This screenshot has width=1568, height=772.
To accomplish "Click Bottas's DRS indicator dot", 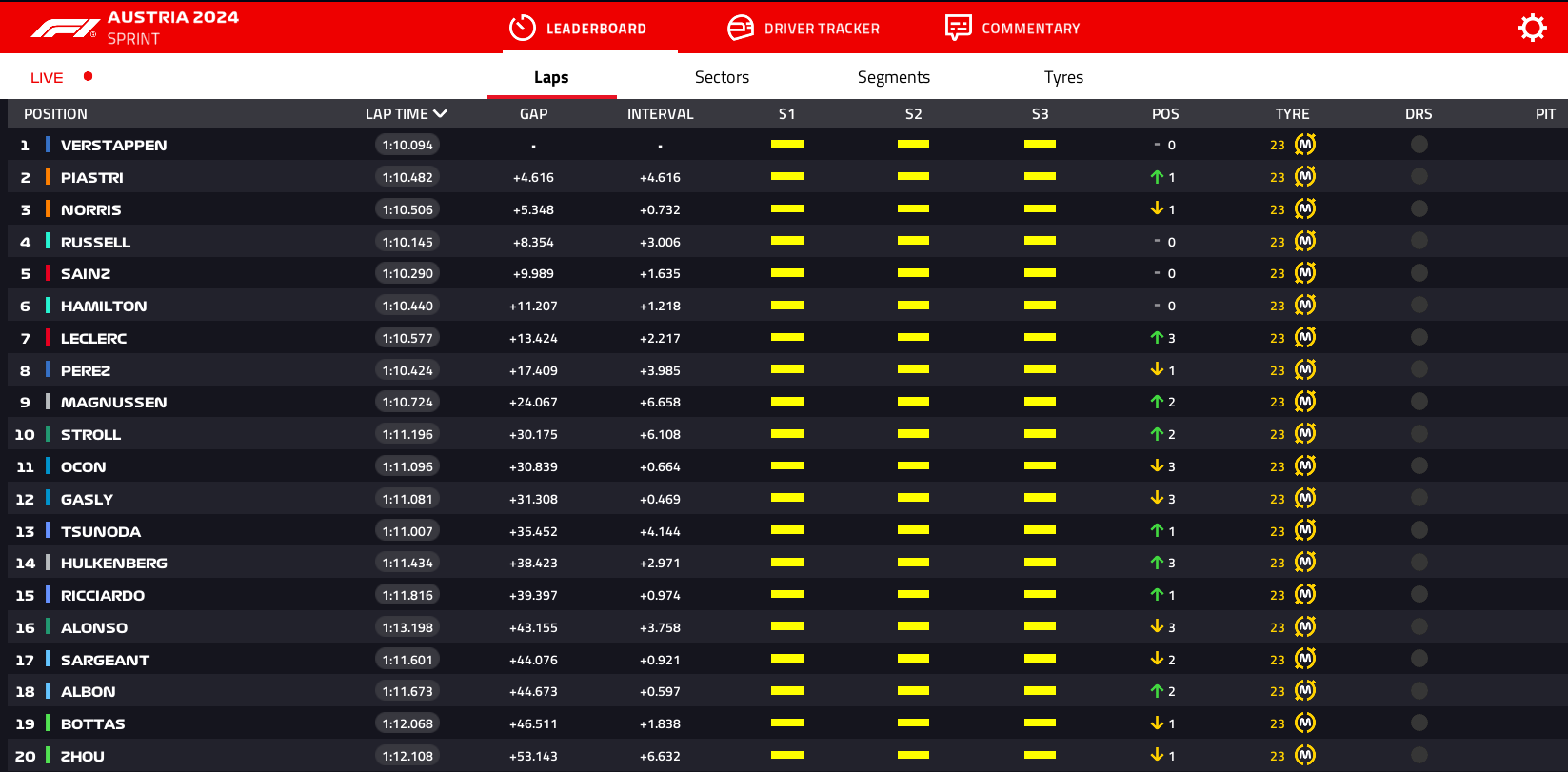I will 1419,723.
